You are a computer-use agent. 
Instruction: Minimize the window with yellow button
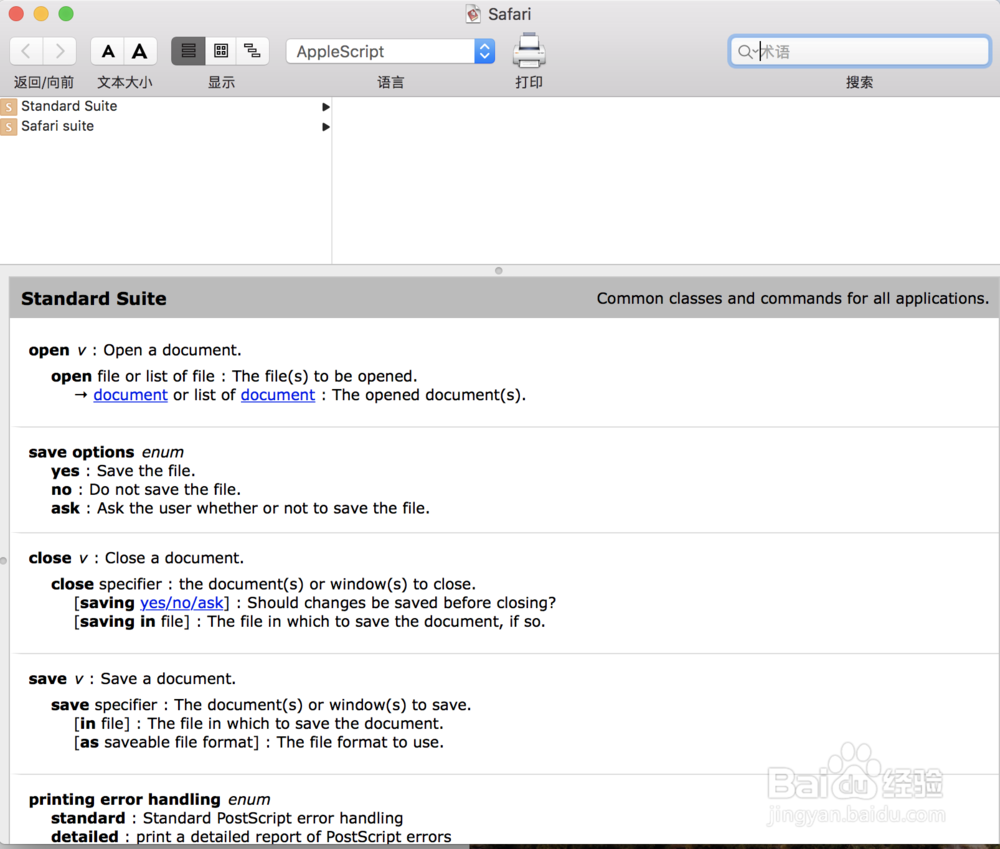41,13
